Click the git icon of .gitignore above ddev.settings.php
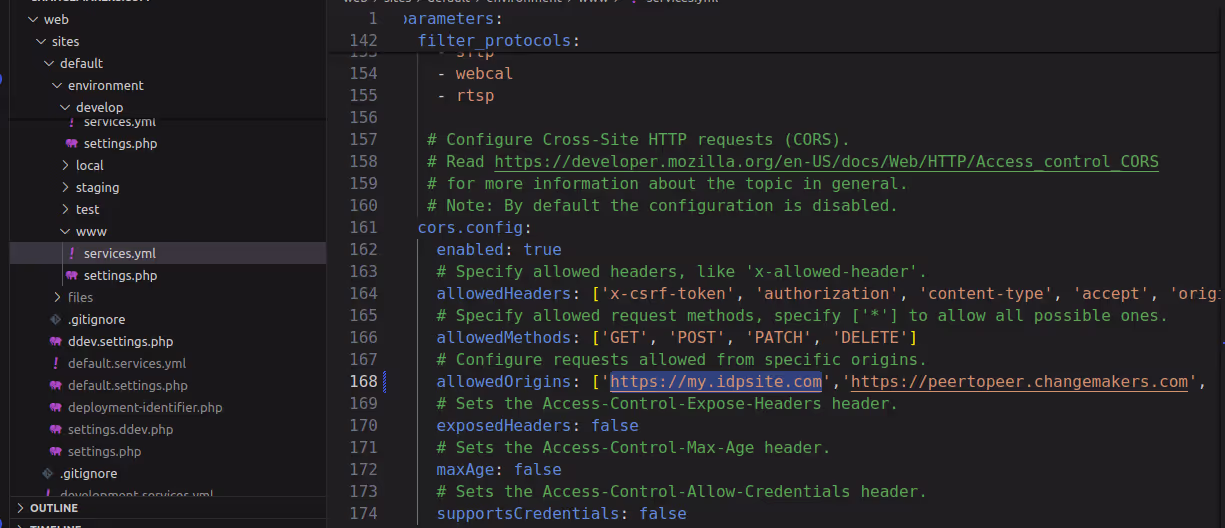 [56, 320]
